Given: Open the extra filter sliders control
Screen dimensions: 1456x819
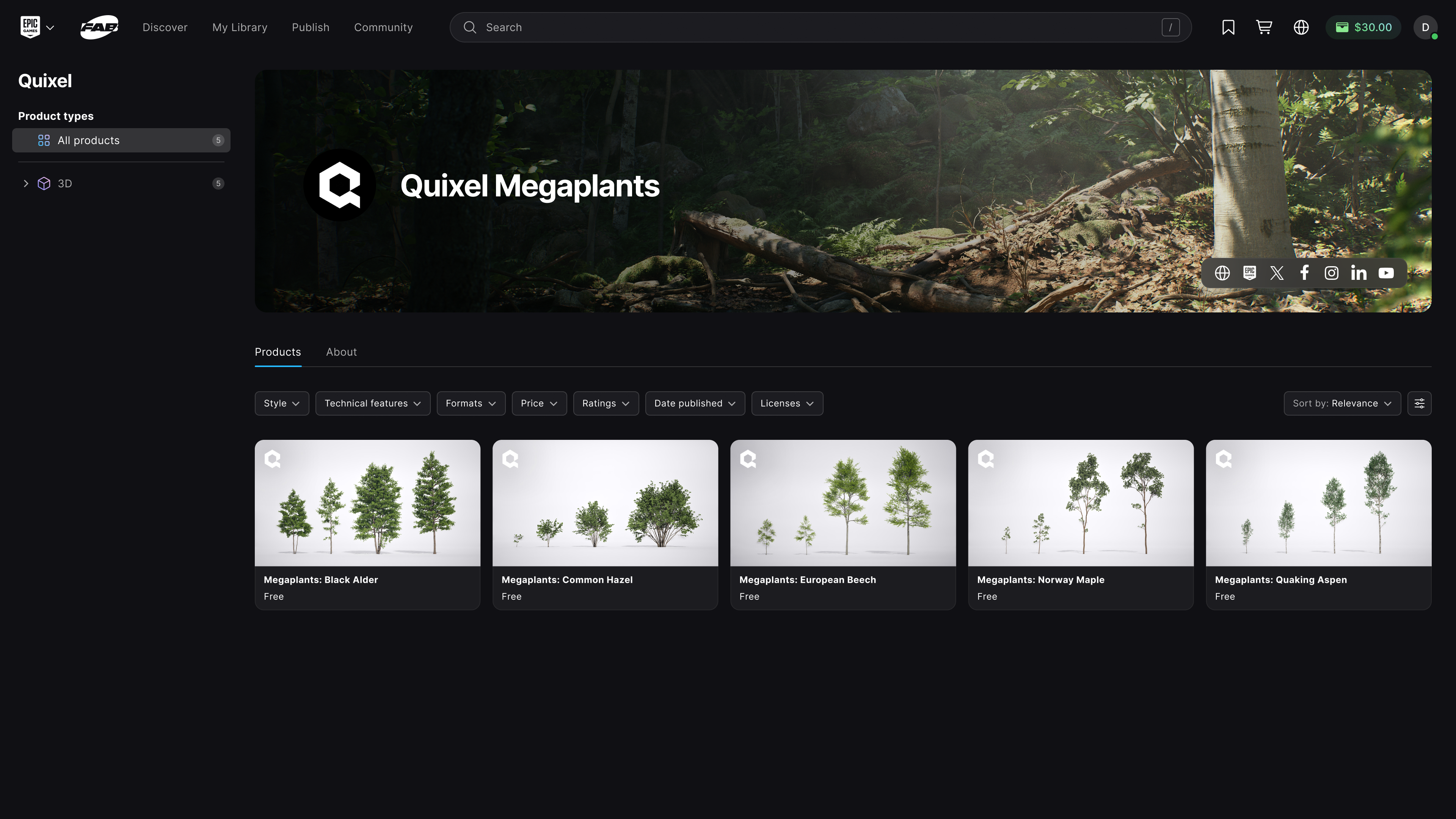Looking at the screenshot, I should pyautogui.click(x=1420, y=403).
